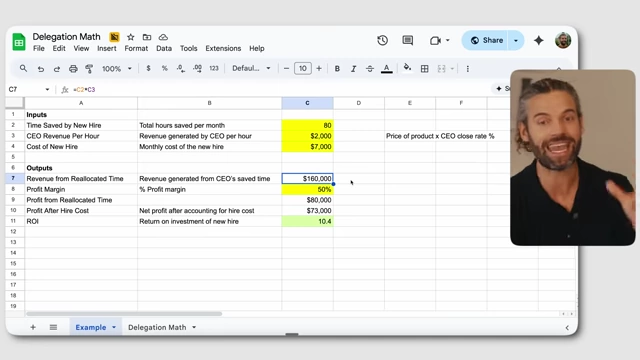Image resolution: width=640 pixels, height=360 pixels.
Task: Open version history clock icon
Action: click(x=382, y=40)
